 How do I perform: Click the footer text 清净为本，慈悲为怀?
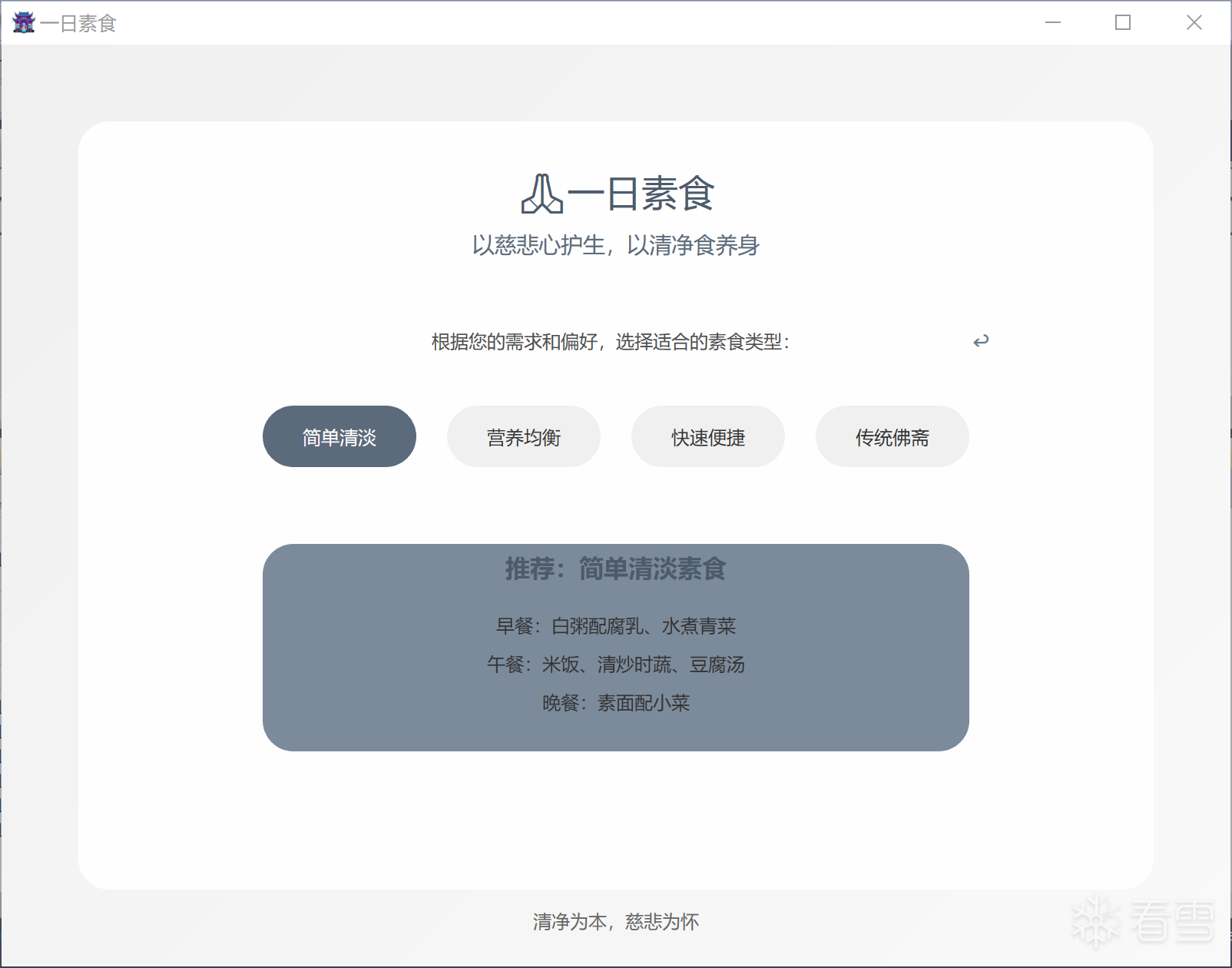[615, 921]
